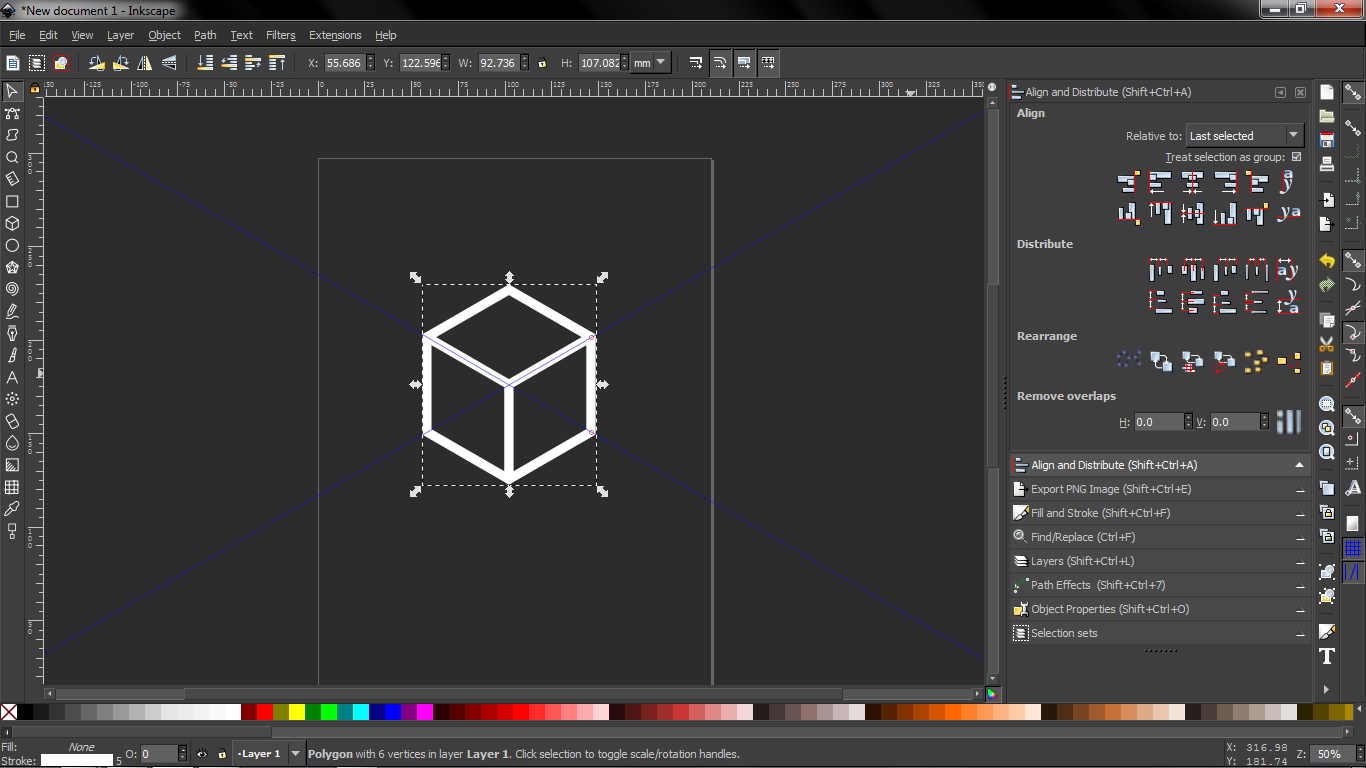Image resolution: width=1366 pixels, height=768 pixels.
Task: Toggle snap to grids button
Action: click(x=1352, y=548)
